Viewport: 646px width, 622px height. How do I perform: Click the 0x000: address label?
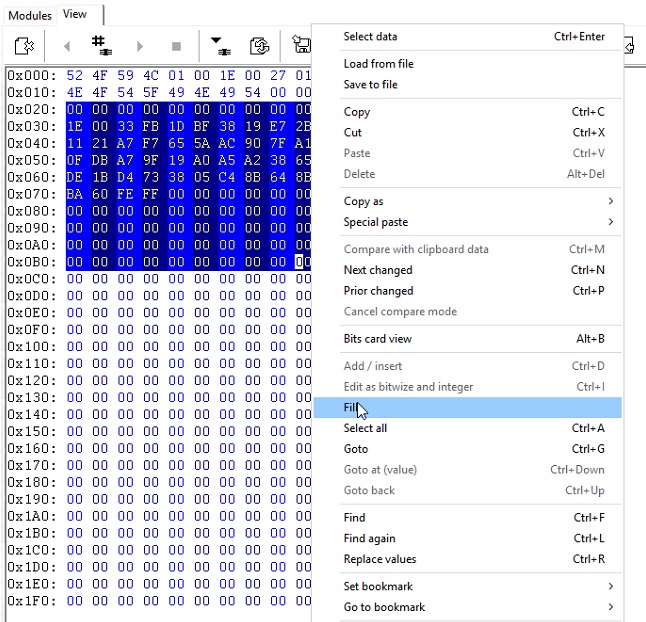click(31, 75)
